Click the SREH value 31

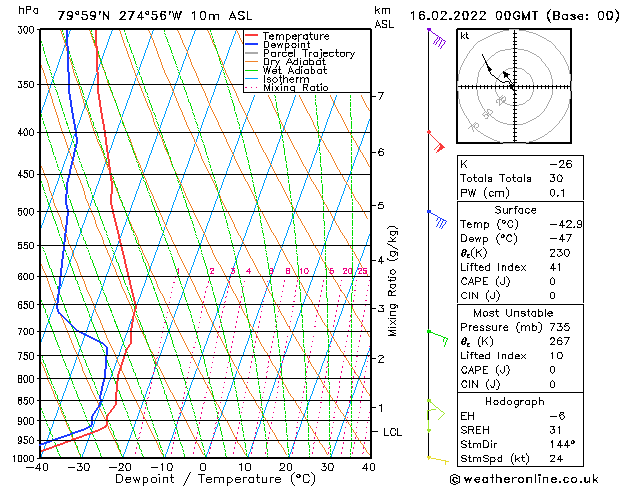coord(555,430)
